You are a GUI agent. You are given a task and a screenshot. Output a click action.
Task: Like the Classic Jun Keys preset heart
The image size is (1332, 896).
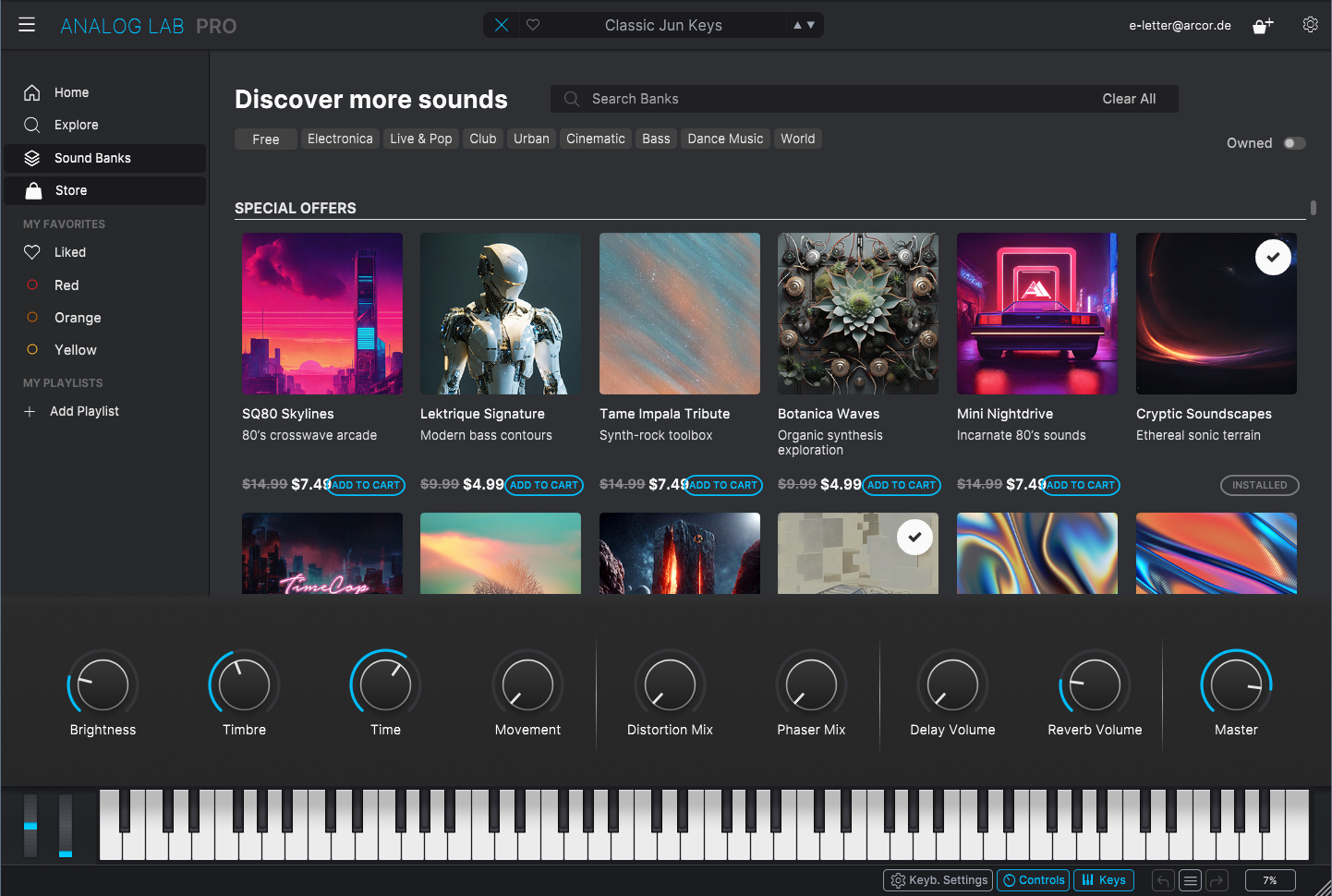click(533, 25)
